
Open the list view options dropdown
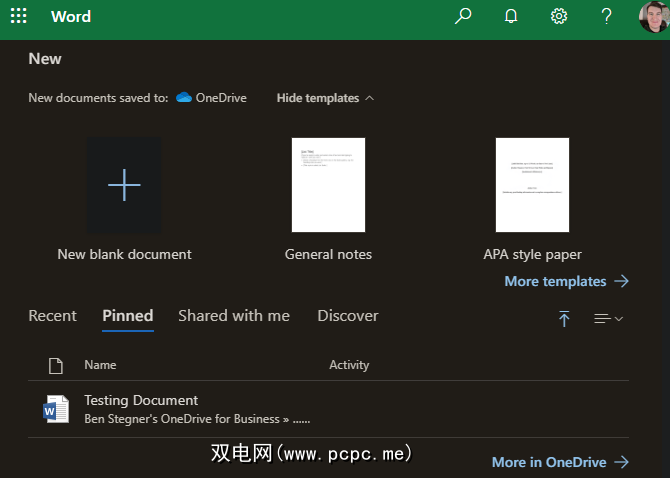[608, 318]
